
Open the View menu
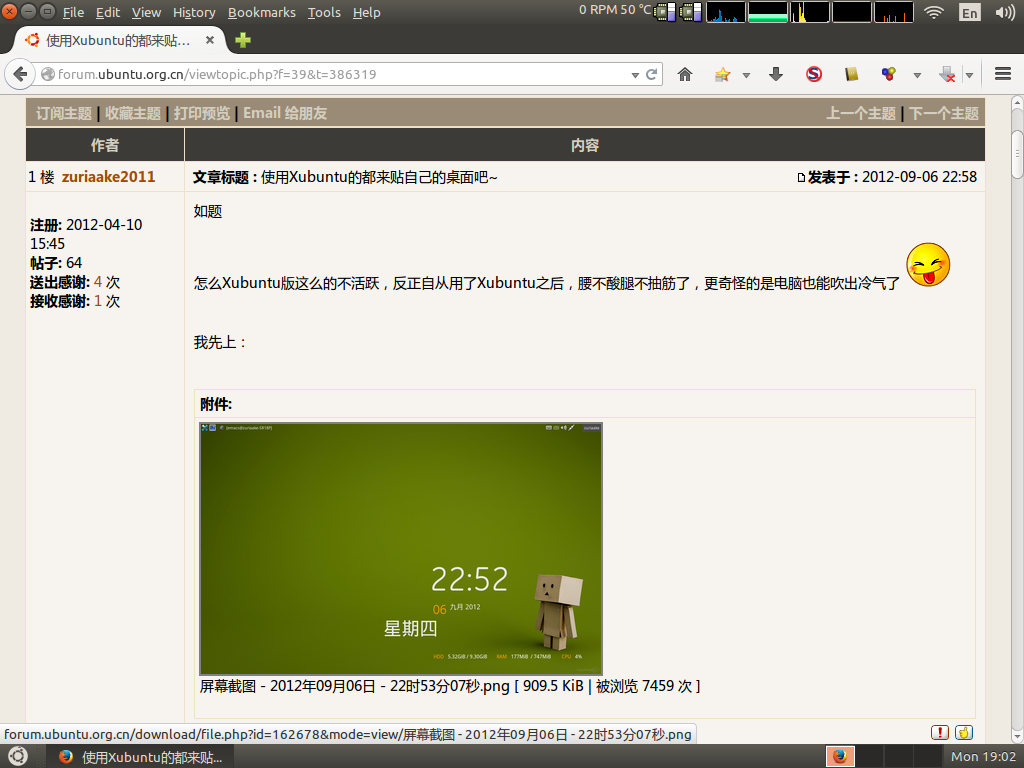pos(146,12)
